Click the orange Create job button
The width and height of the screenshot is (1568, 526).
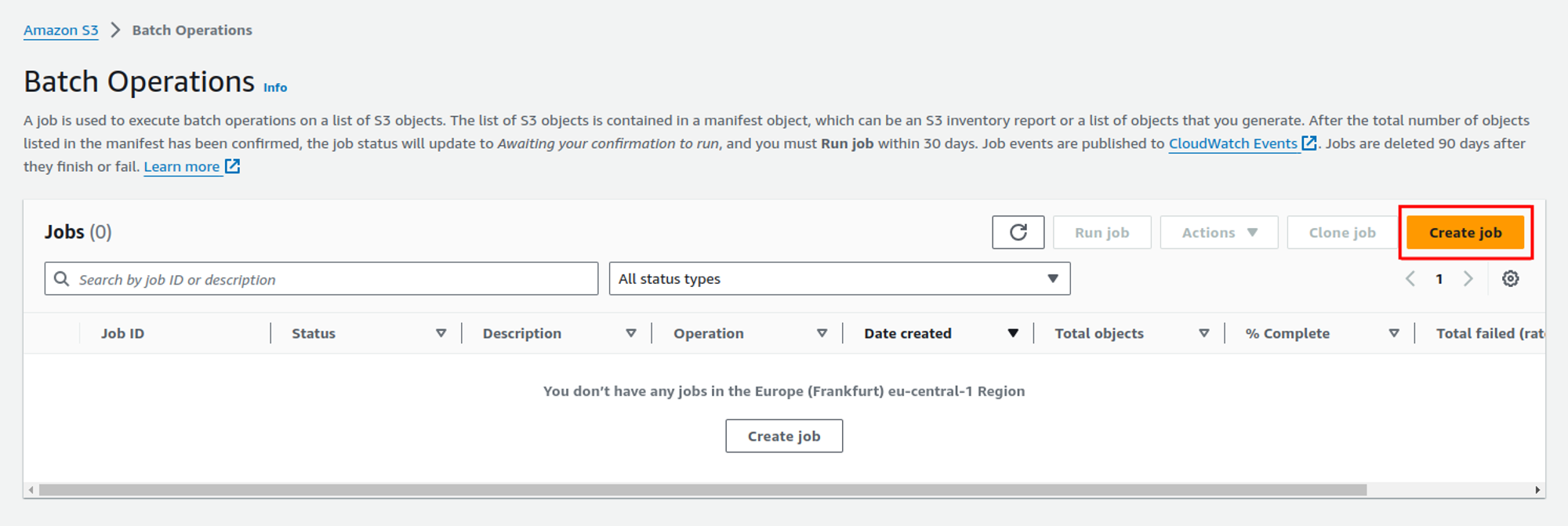(x=1465, y=233)
